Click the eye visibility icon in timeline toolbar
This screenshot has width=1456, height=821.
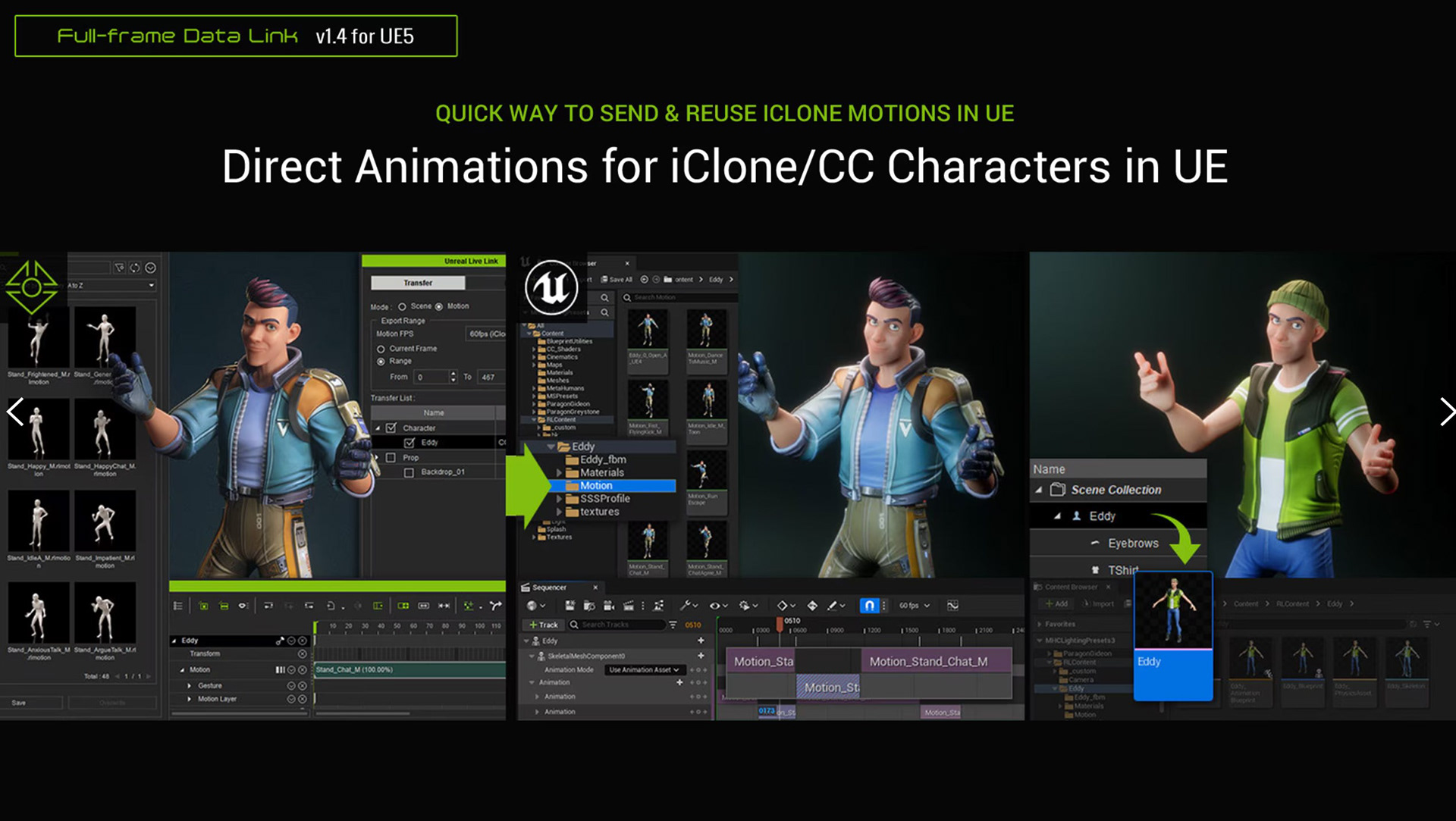(x=243, y=606)
